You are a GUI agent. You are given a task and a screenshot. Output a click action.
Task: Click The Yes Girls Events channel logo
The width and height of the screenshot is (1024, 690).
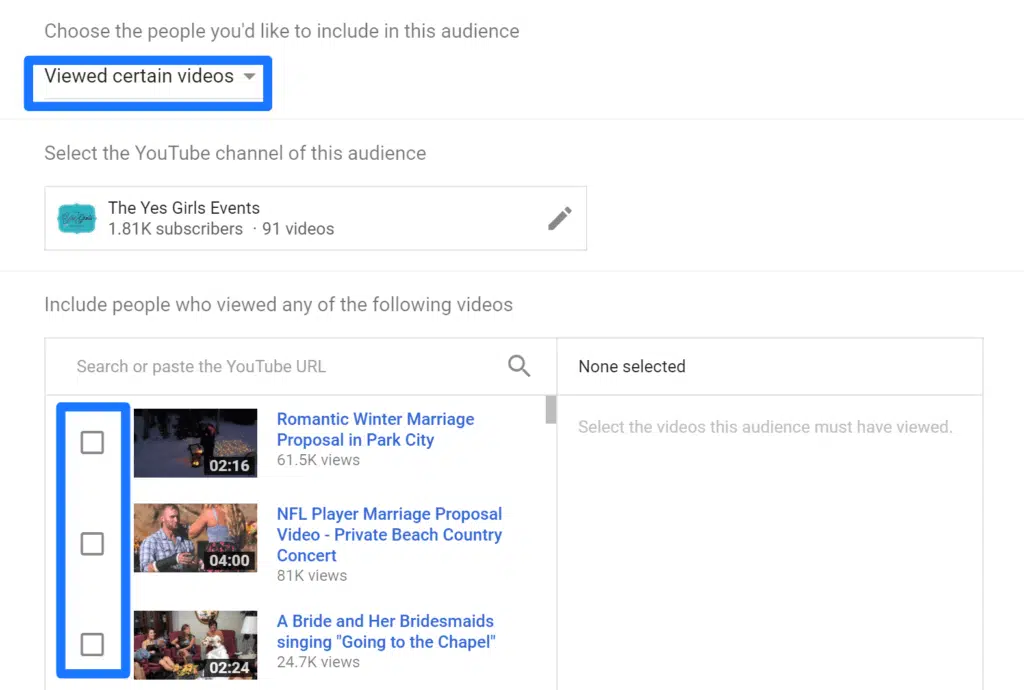click(76, 218)
